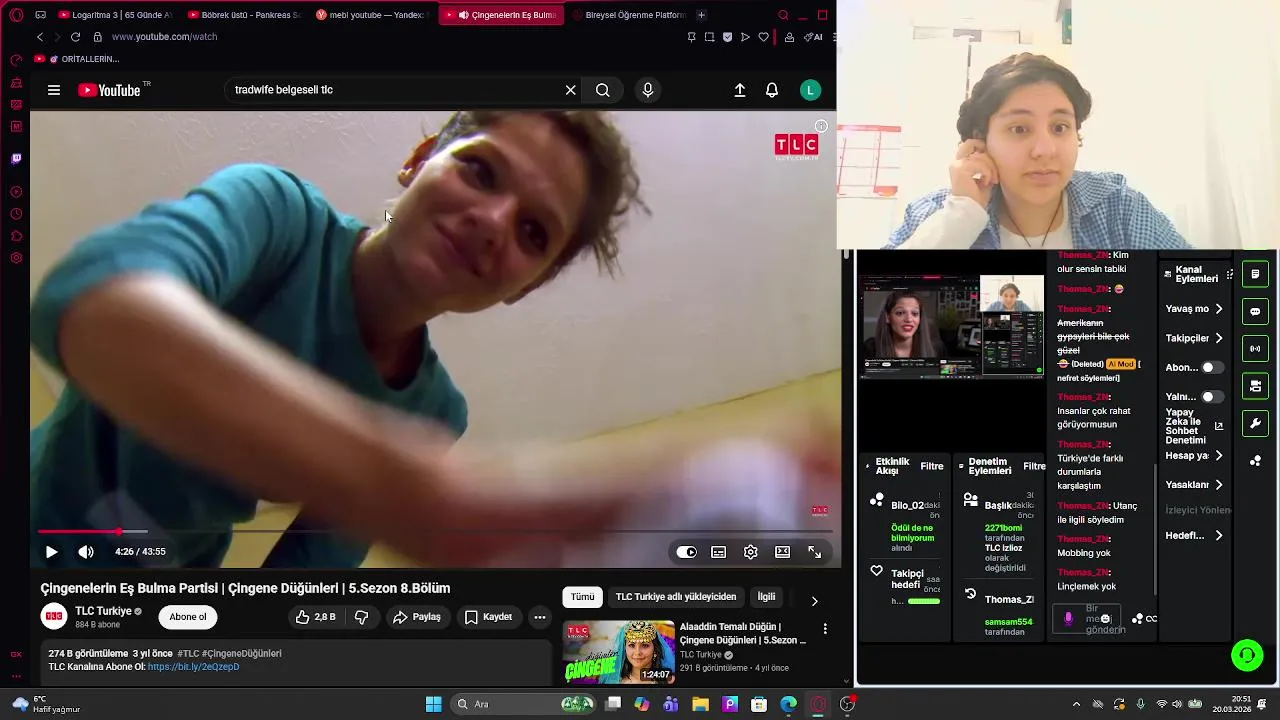The width and height of the screenshot is (1280, 720).
Task: Open the green chat bubble icon
Action: (1255, 311)
